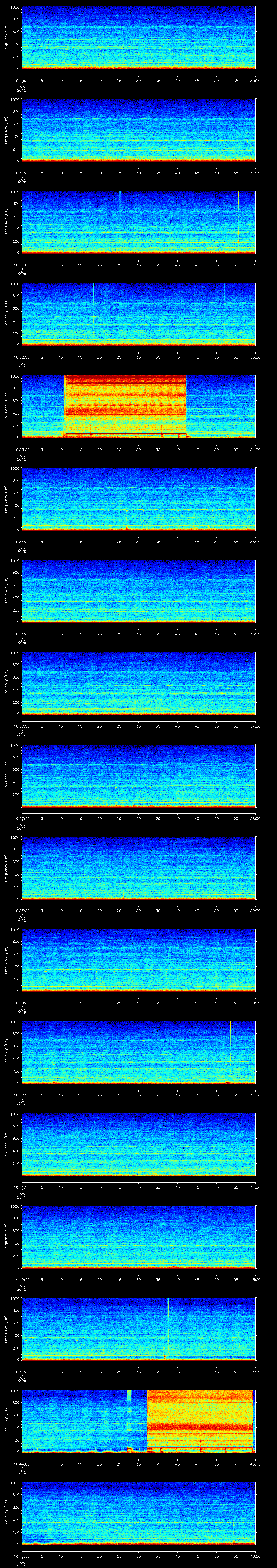Screen dimensions: 277x1568
Task: Open the spectrogram panel starting at 10:34:00
Action: pyautogui.click(x=138, y=499)
